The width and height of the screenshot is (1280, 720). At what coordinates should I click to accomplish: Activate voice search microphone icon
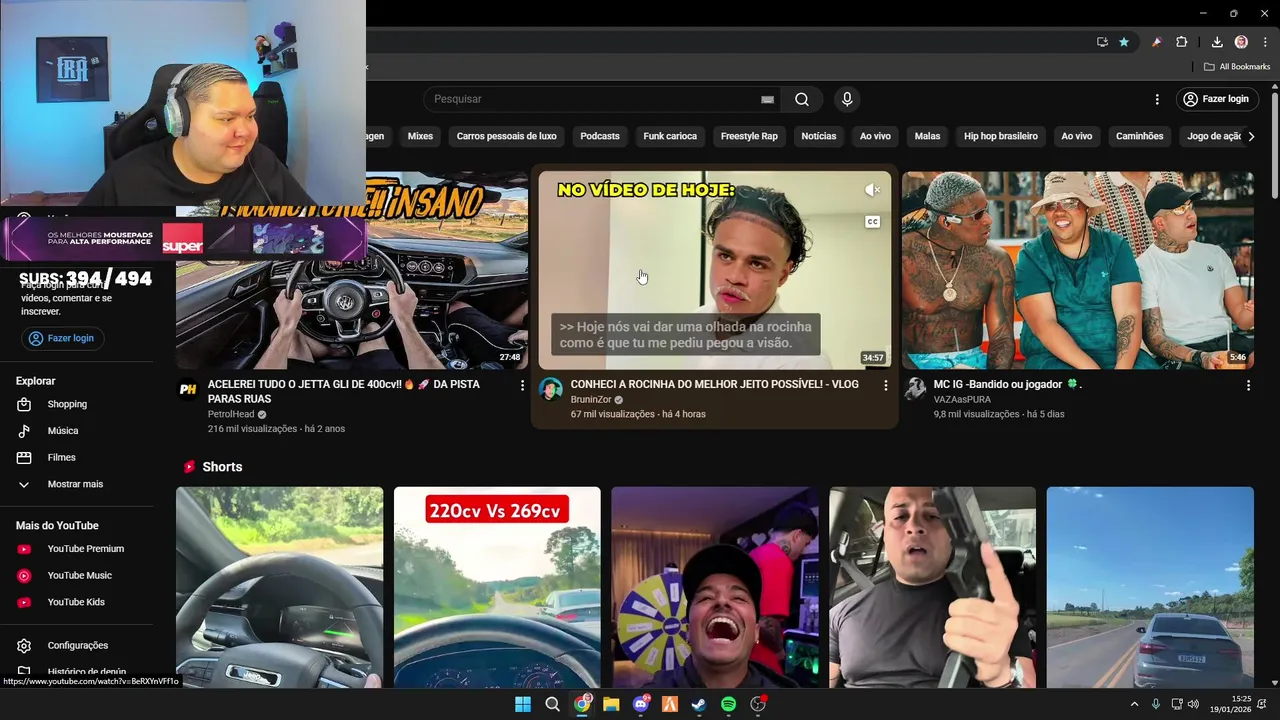[847, 99]
